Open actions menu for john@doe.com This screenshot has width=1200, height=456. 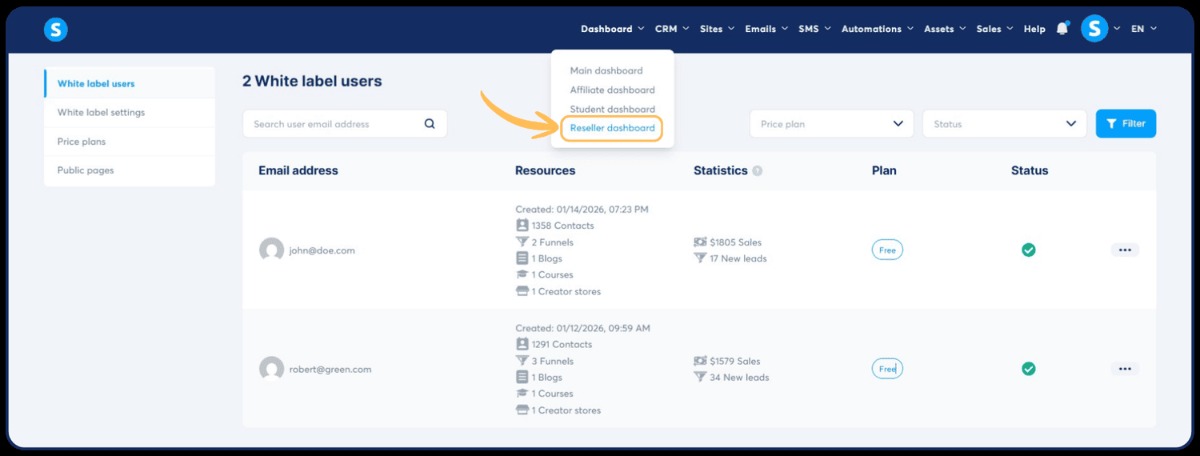point(1125,250)
